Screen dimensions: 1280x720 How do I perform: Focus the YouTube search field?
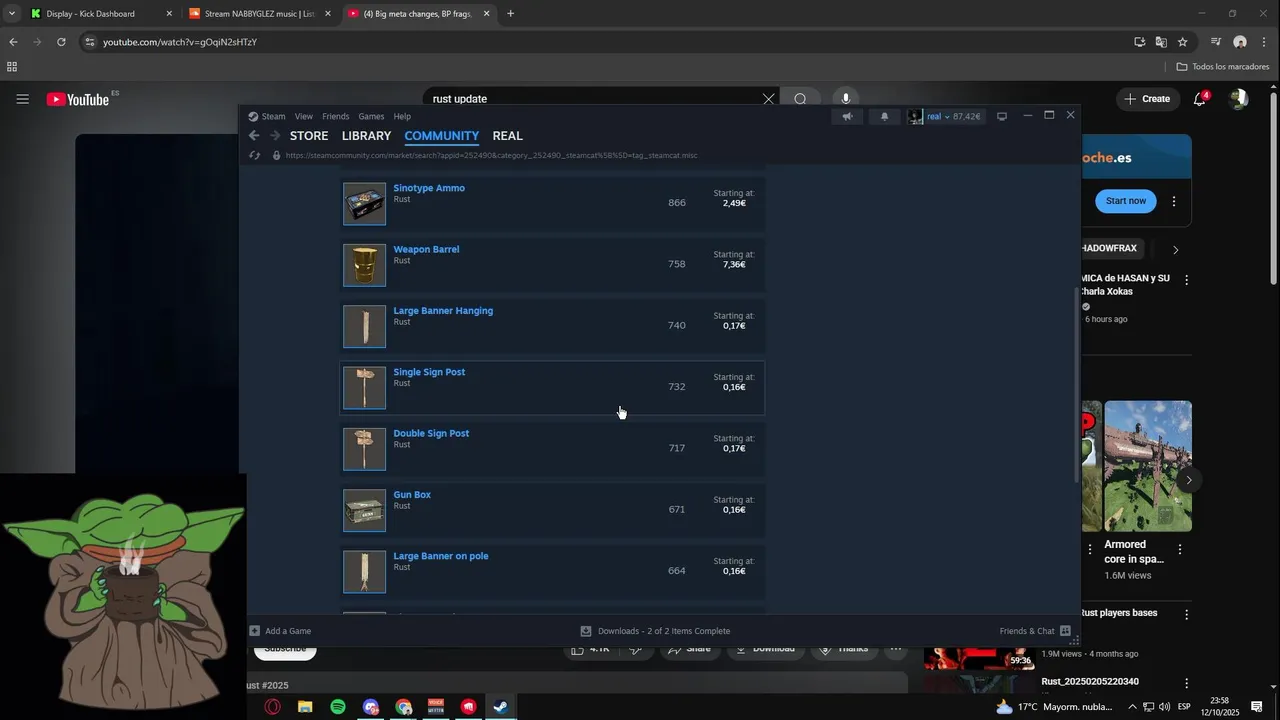click(x=593, y=99)
